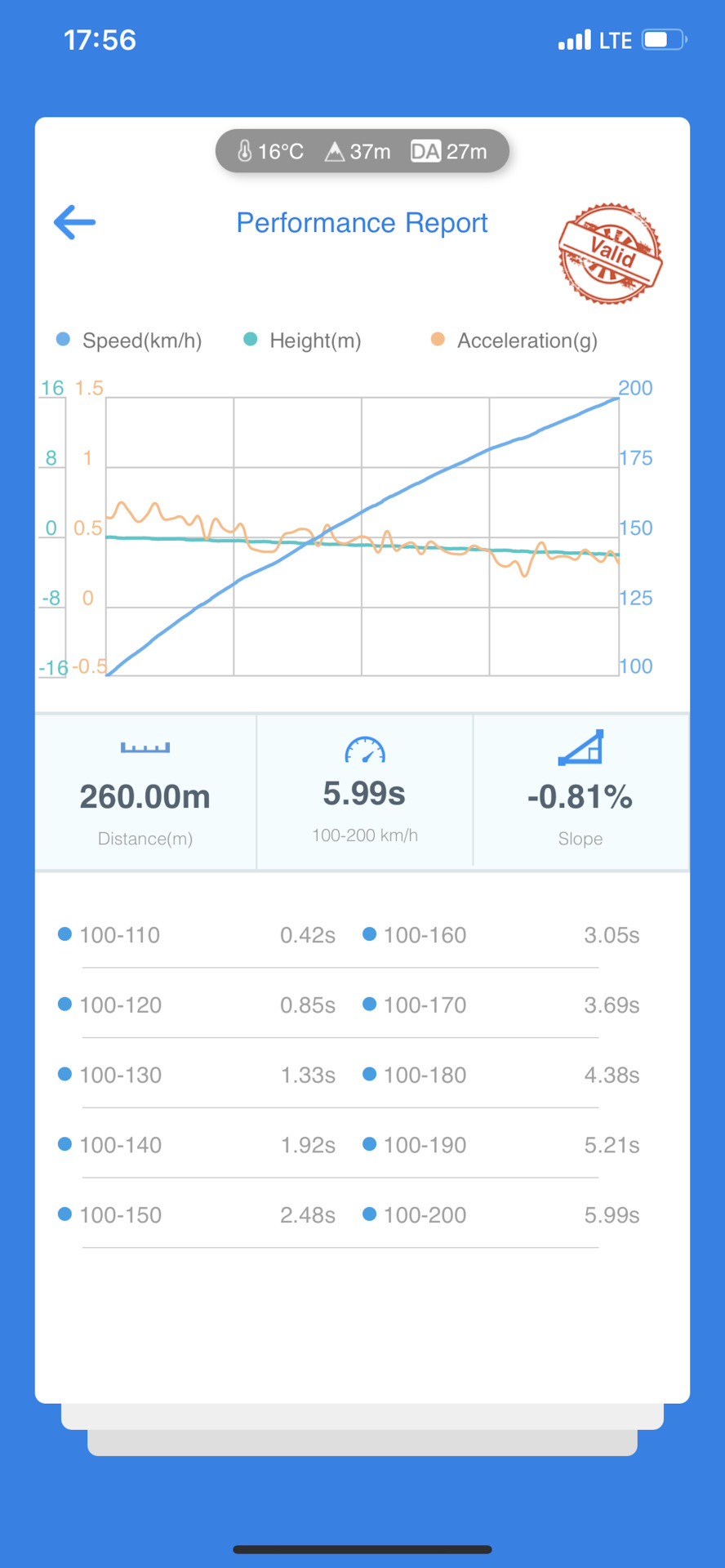Select the 100-200 split time row

click(x=501, y=1215)
